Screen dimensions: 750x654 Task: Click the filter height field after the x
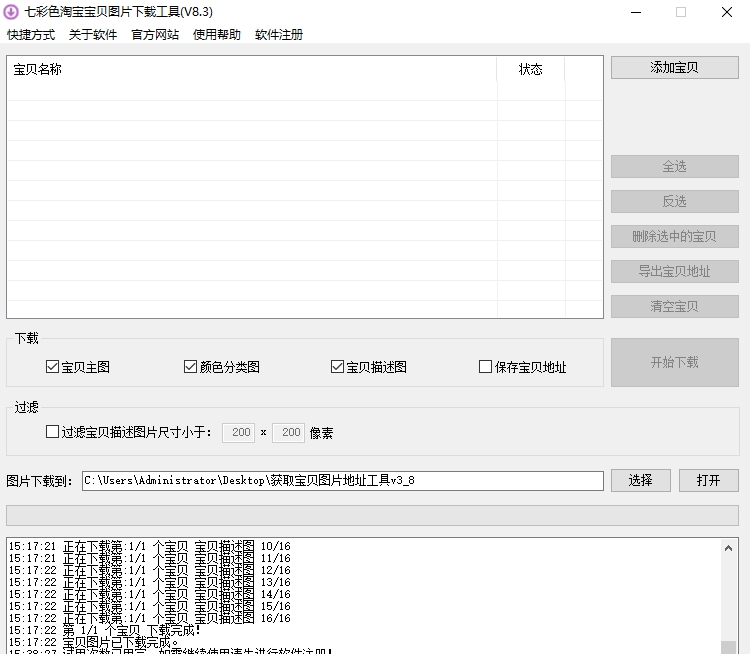(x=288, y=432)
